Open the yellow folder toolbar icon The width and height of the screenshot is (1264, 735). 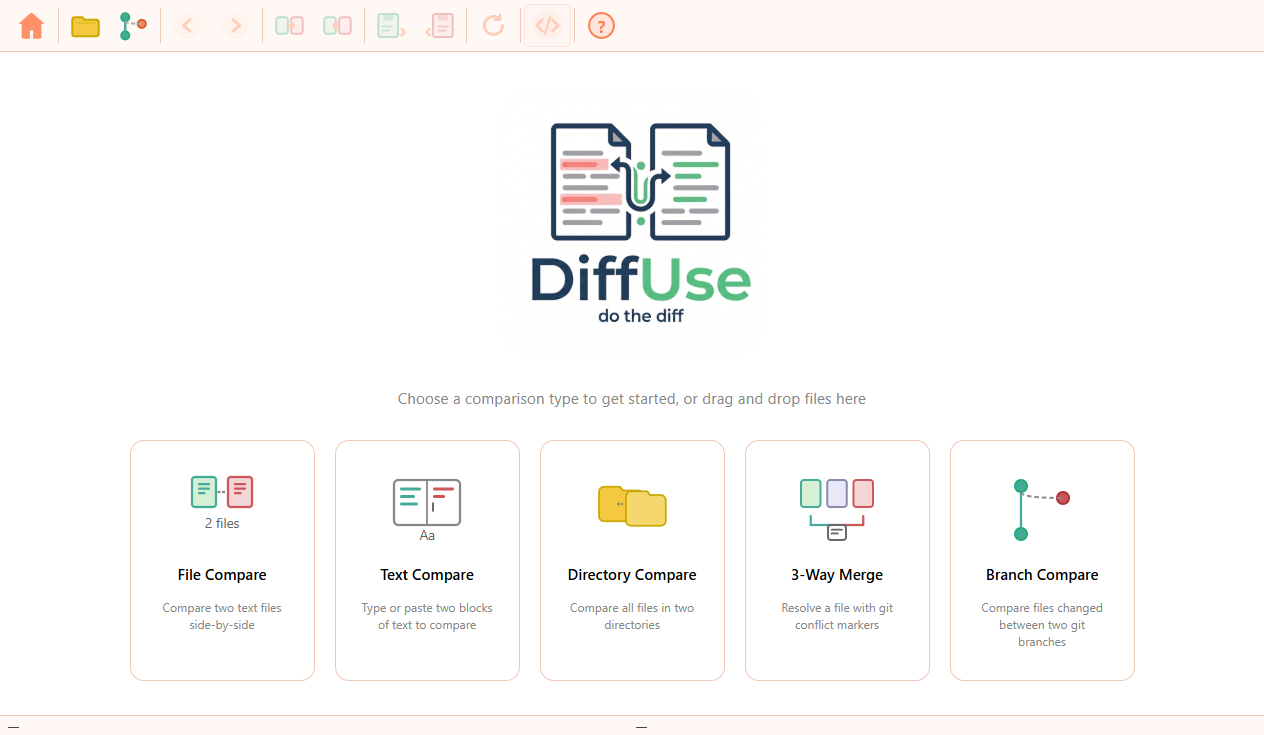[x=85, y=26]
